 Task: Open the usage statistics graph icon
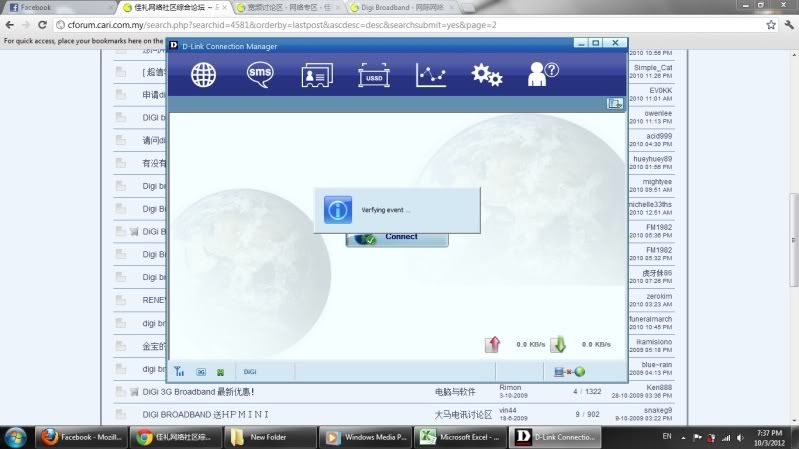(x=431, y=75)
